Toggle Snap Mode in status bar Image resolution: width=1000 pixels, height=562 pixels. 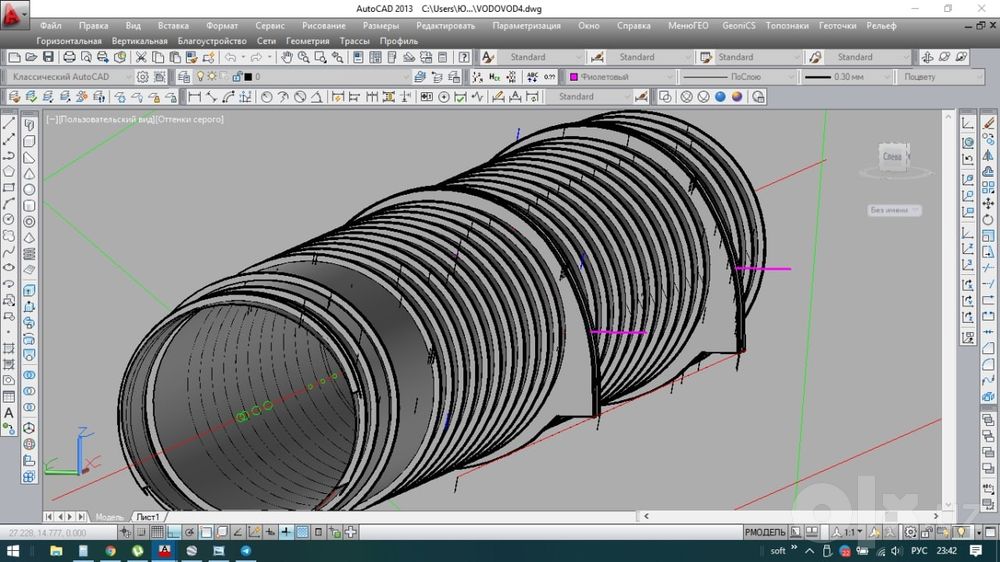[x=141, y=532]
